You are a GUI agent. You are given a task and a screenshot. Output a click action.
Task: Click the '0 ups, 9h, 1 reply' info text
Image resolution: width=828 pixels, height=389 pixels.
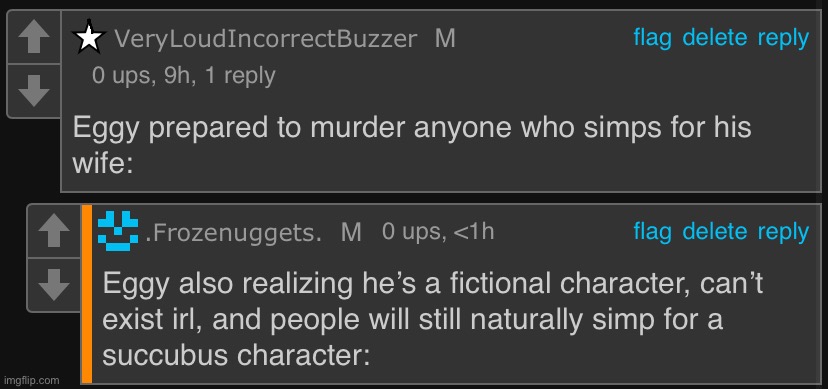pyautogui.click(x=183, y=77)
